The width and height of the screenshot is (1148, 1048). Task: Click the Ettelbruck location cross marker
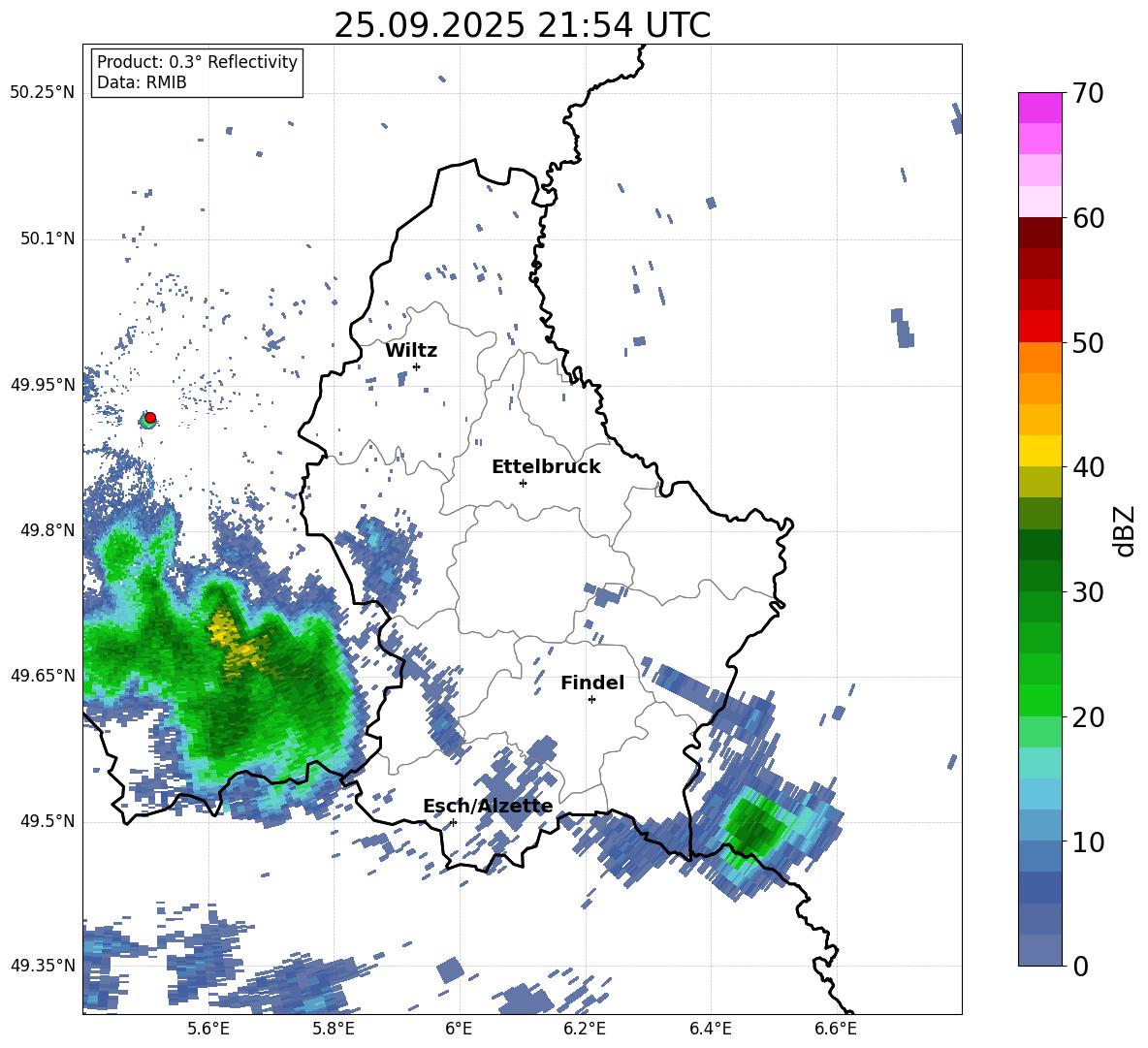pyautogui.click(x=523, y=483)
